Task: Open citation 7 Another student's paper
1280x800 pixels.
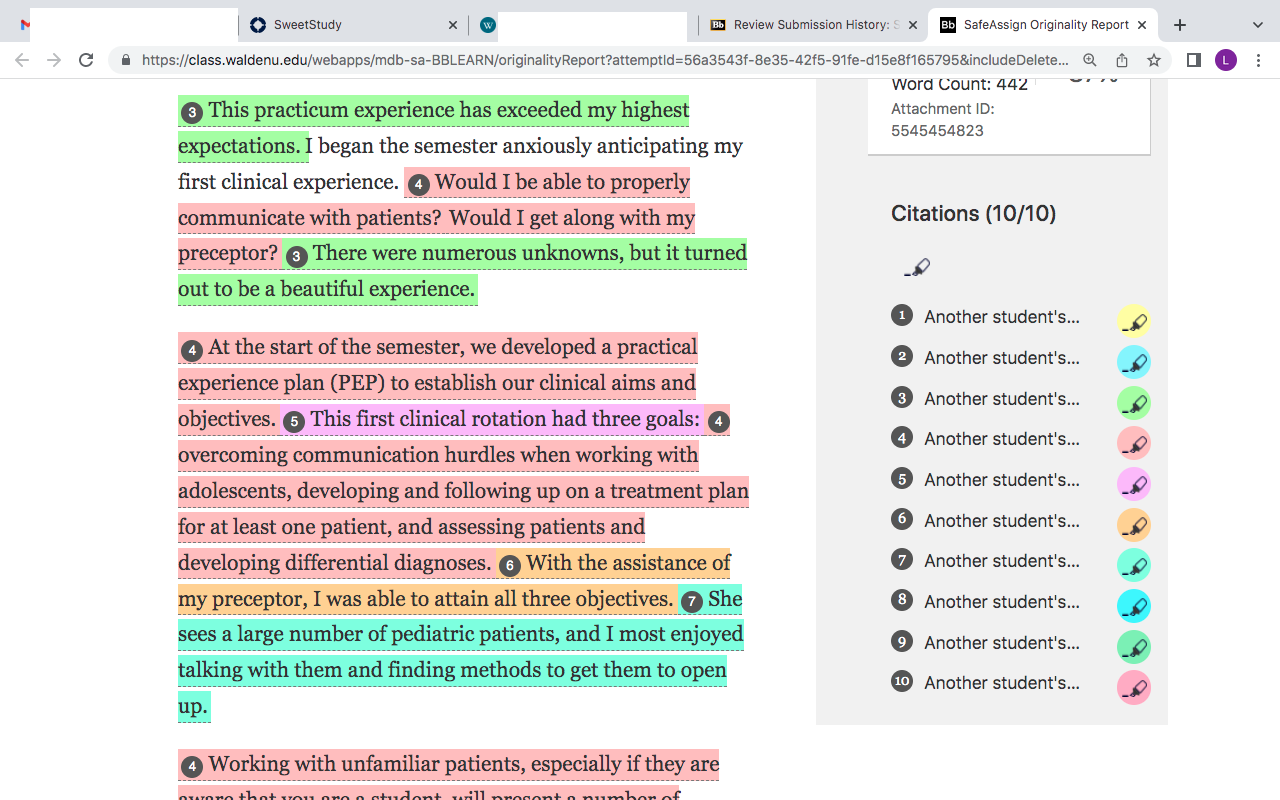Action: pos(1002,561)
